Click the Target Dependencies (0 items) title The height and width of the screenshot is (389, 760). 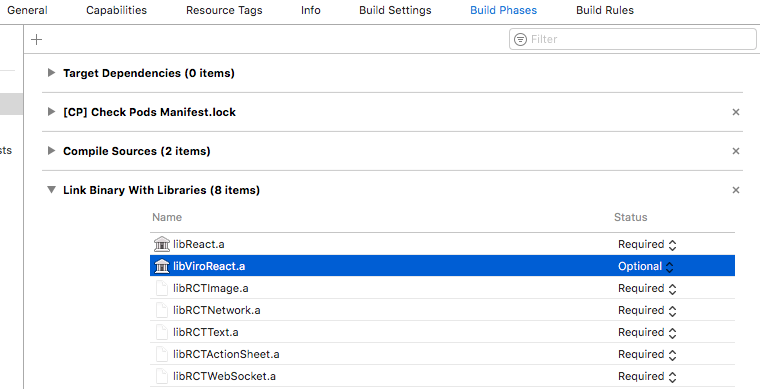pos(149,73)
